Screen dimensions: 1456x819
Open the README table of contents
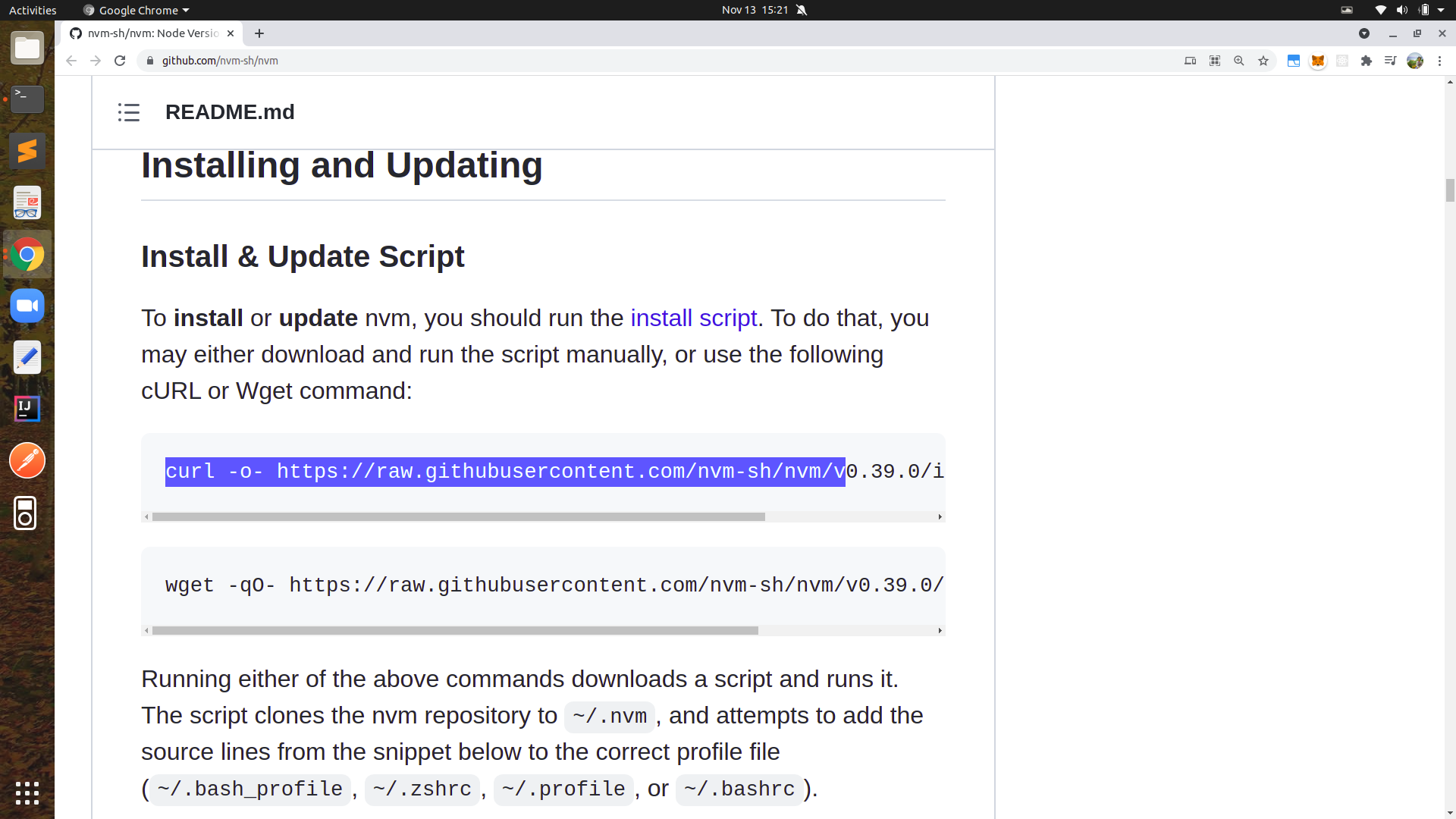(129, 112)
